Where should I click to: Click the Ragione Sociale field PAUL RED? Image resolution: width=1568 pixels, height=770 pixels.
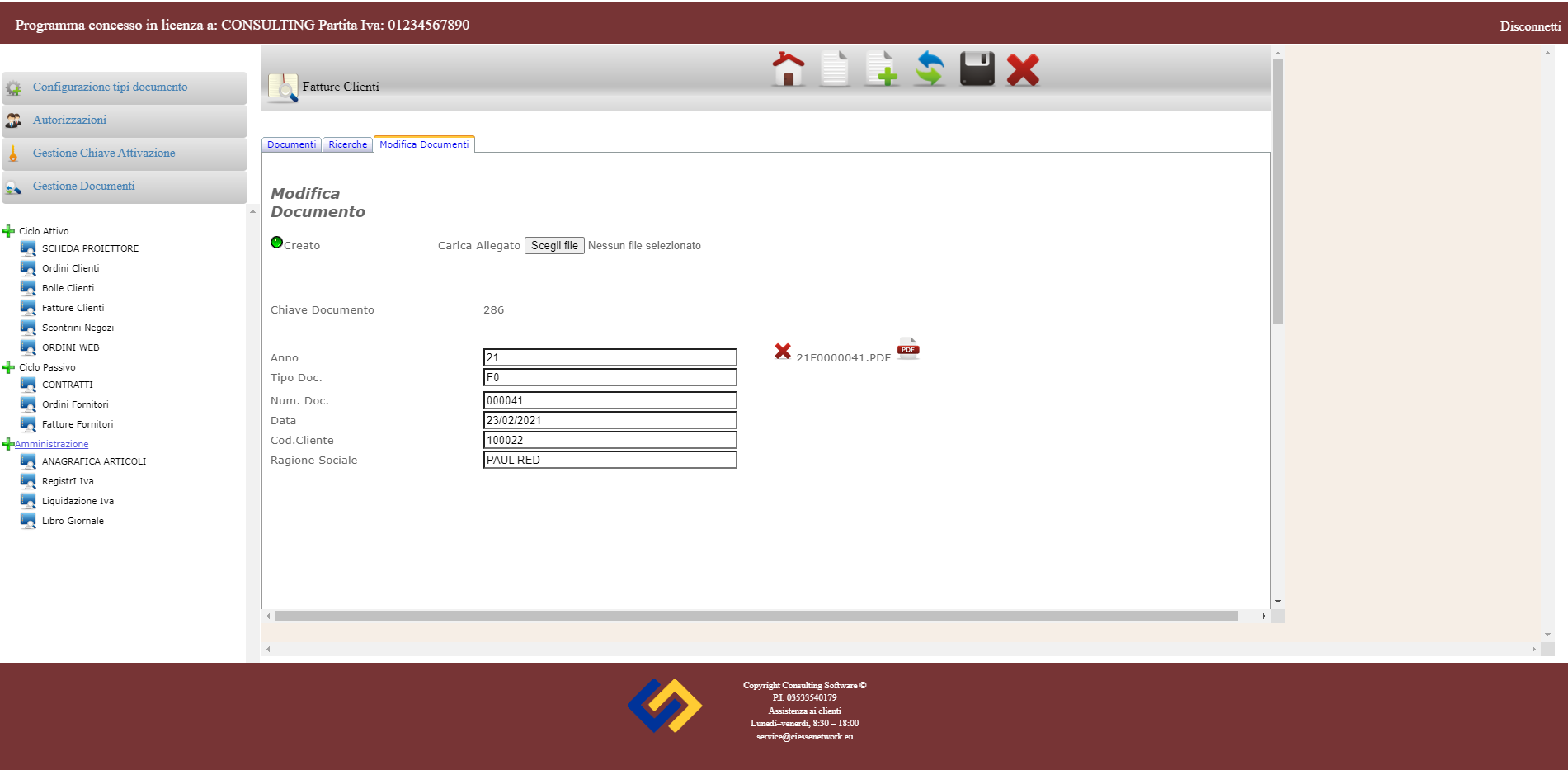click(x=610, y=460)
